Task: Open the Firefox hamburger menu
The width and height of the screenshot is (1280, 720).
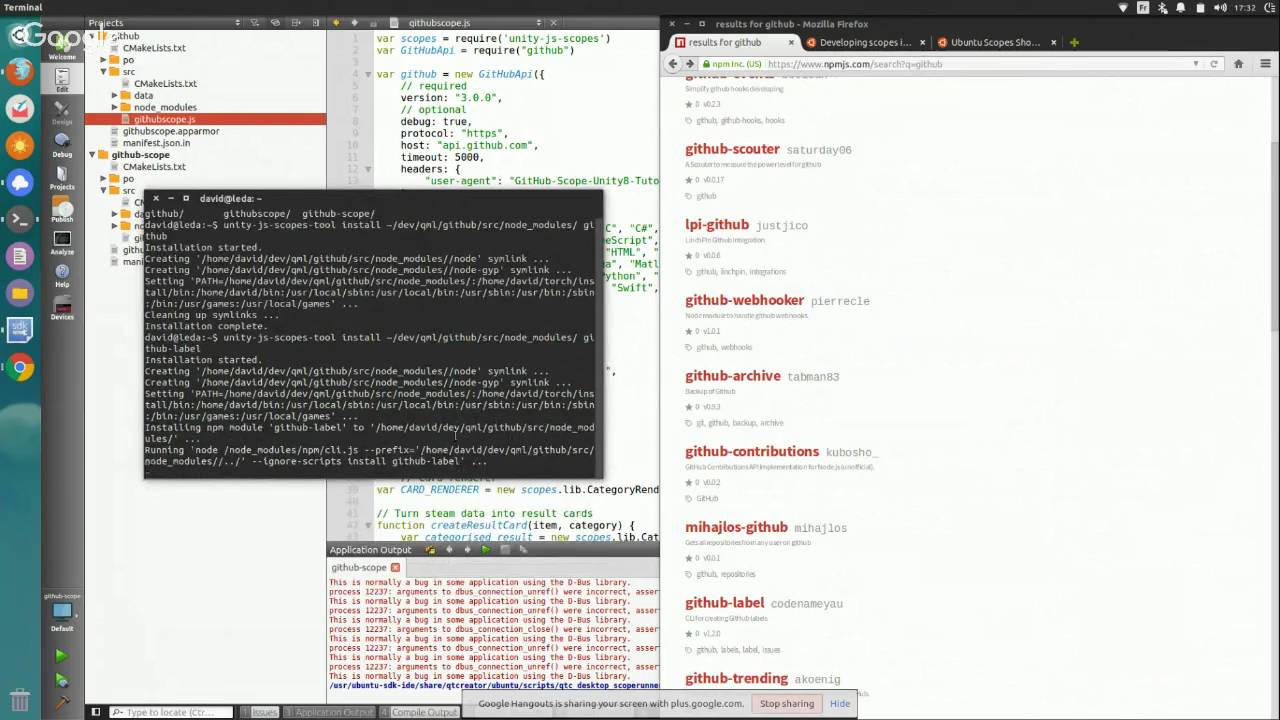Action: click(x=1264, y=64)
